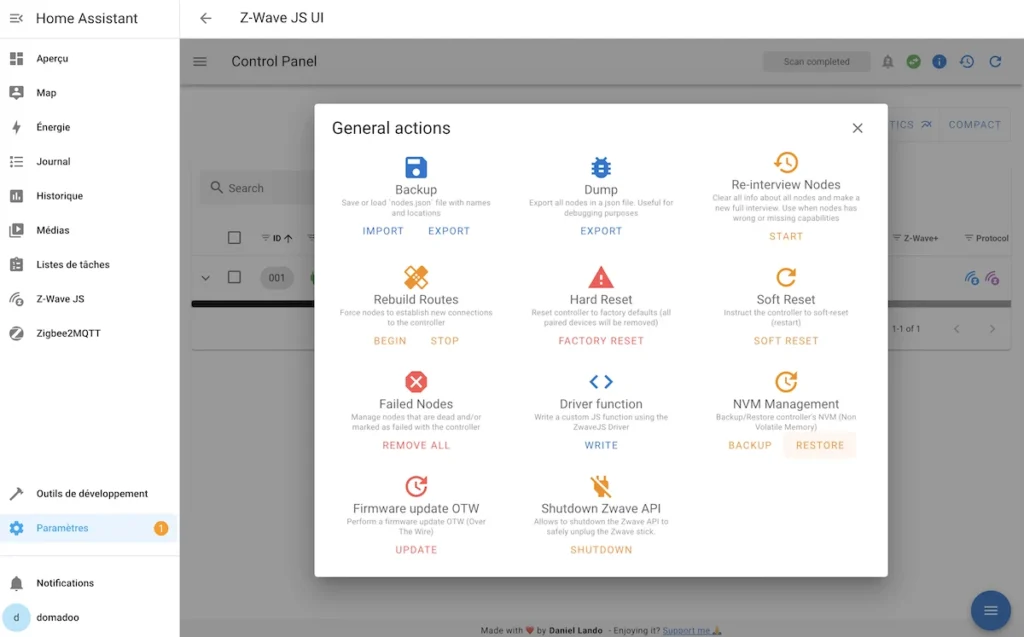The height and width of the screenshot is (637, 1024).
Task: Open the domadoo user profile
Action: coord(89,617)
